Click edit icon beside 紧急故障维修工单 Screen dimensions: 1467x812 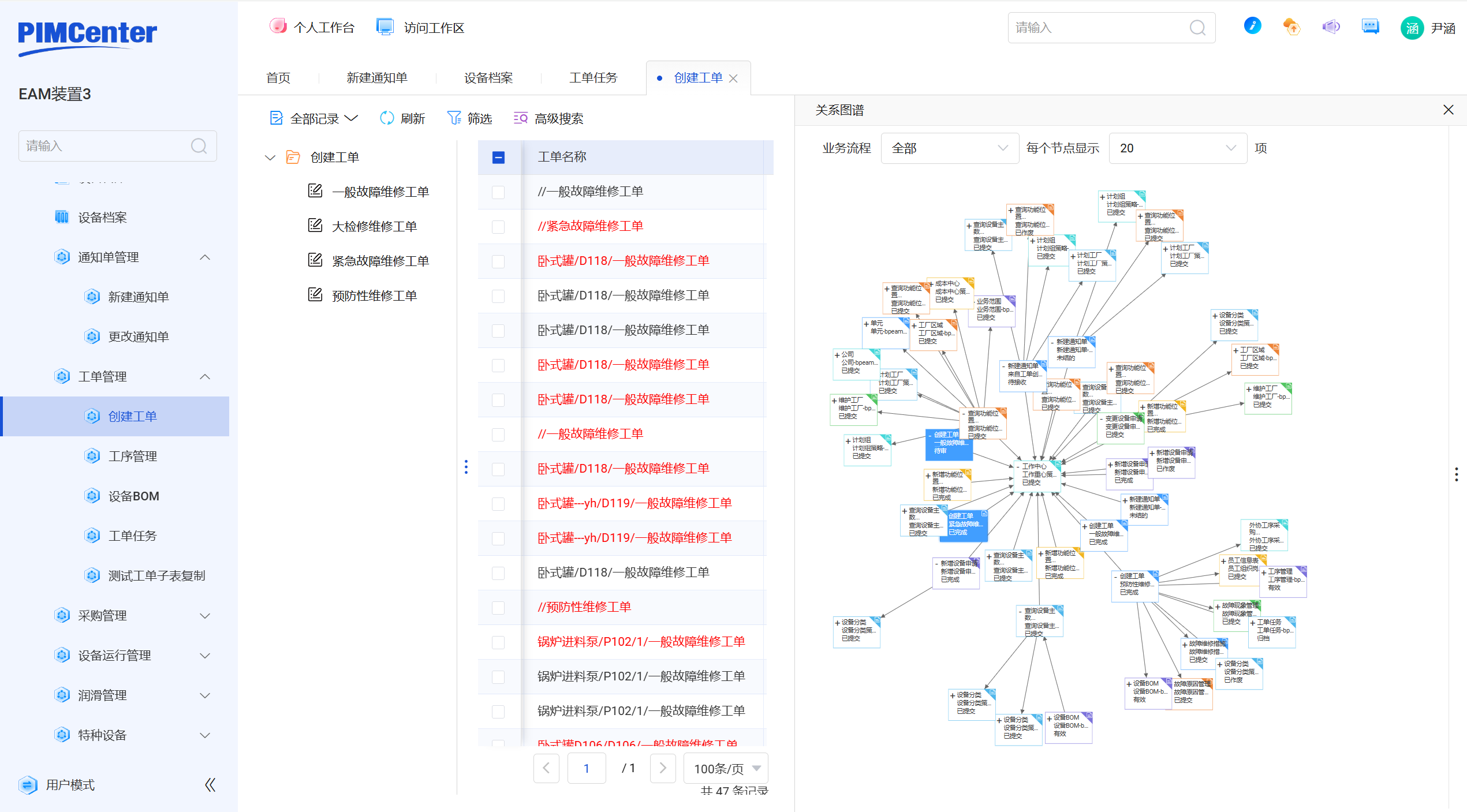(315, 260)
